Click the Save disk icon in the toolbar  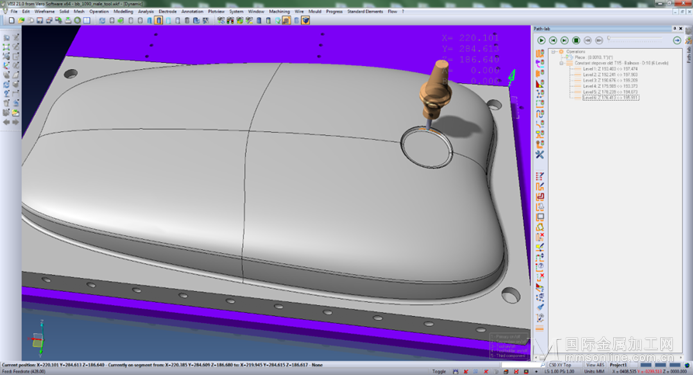tap(39, 20)
